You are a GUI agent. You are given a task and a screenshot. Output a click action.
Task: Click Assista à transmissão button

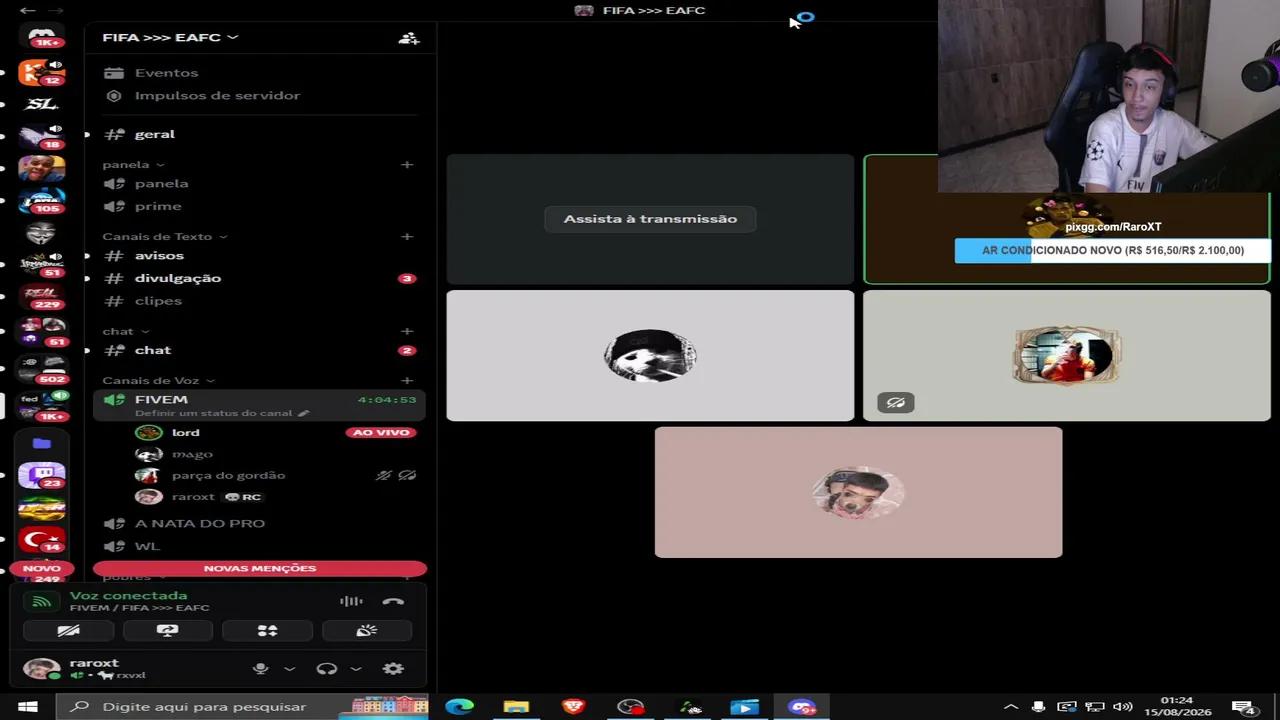coord(650,219)
